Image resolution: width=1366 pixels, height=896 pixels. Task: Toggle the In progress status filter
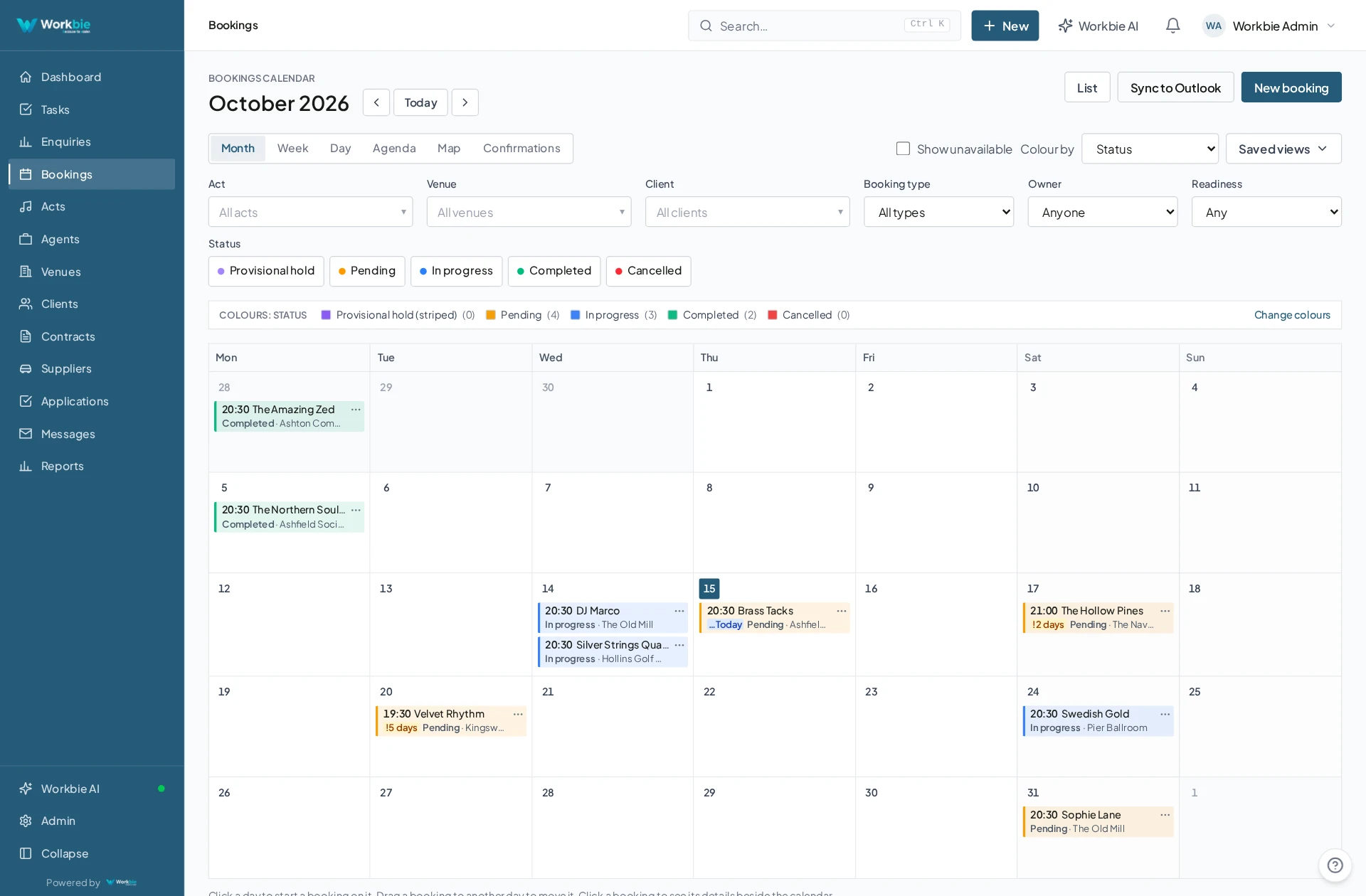click(x=456, y=271)
